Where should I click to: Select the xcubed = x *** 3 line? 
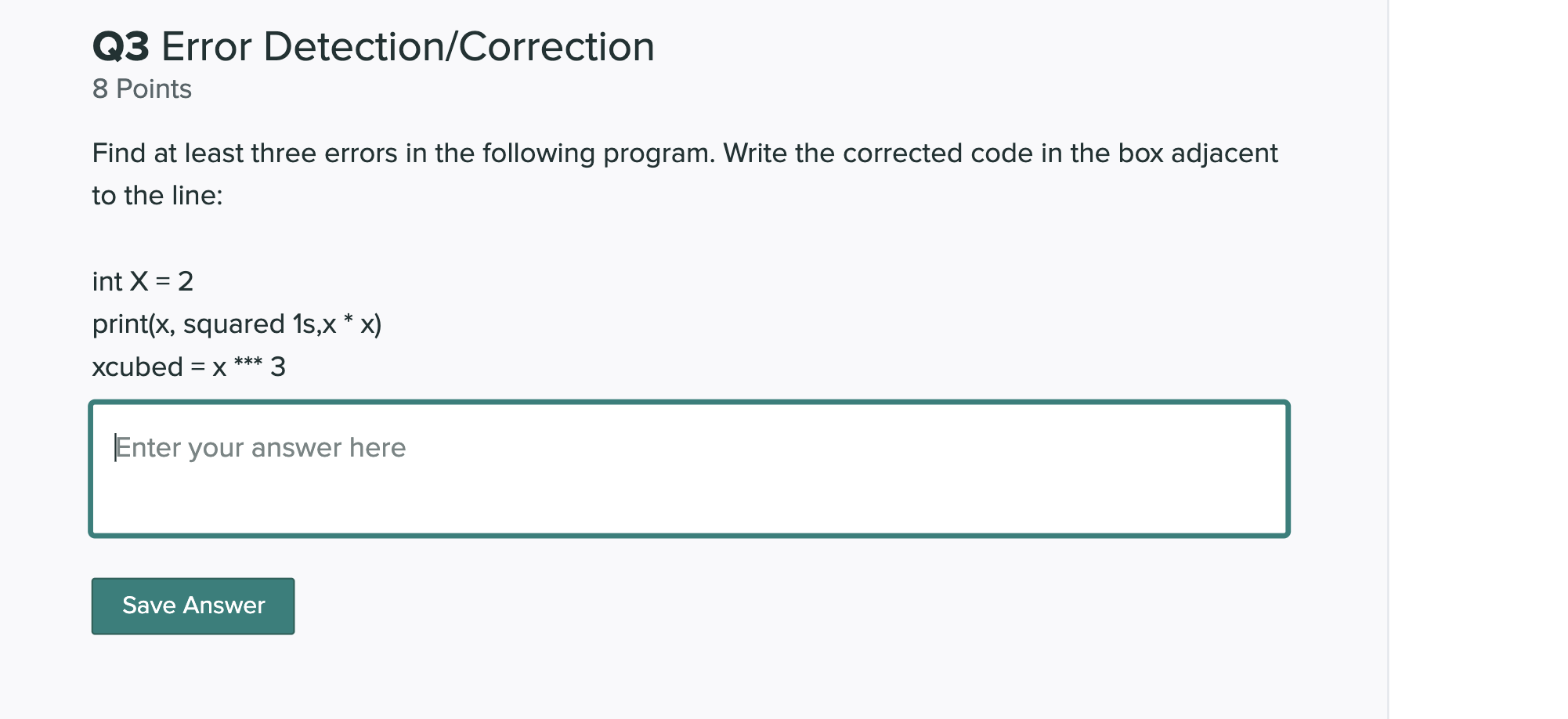click(189, 366)
